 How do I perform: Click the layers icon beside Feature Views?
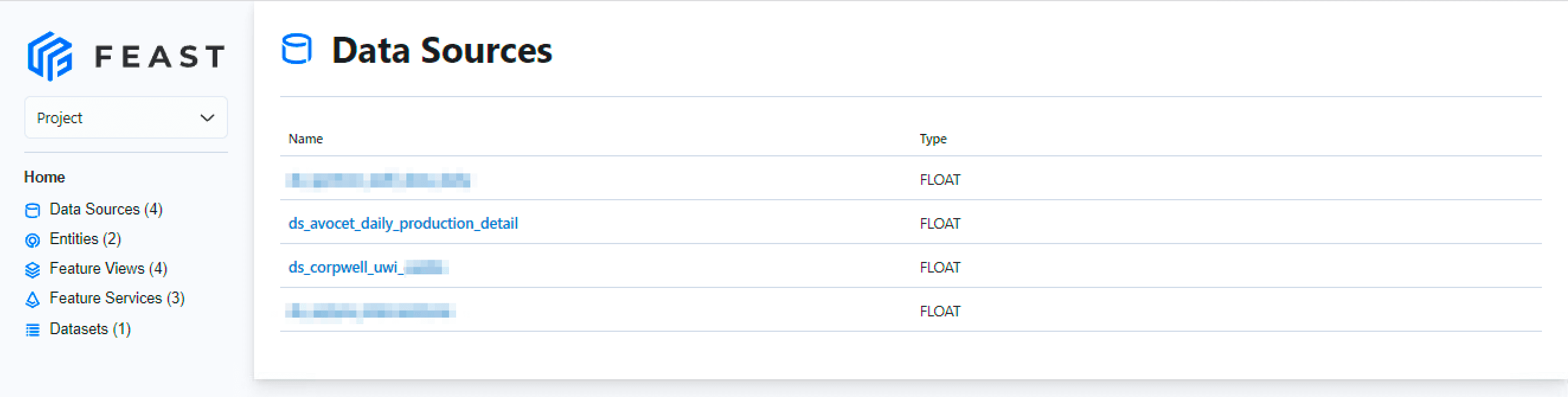tap(32, 269)
